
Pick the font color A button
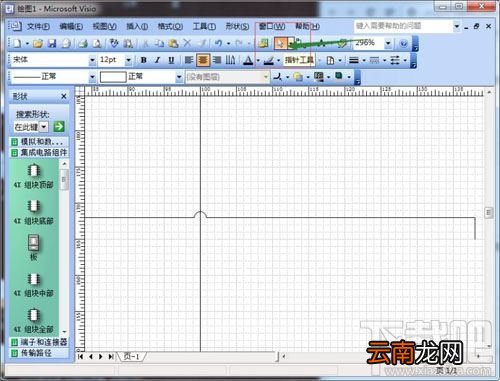[x=248, y=60]
